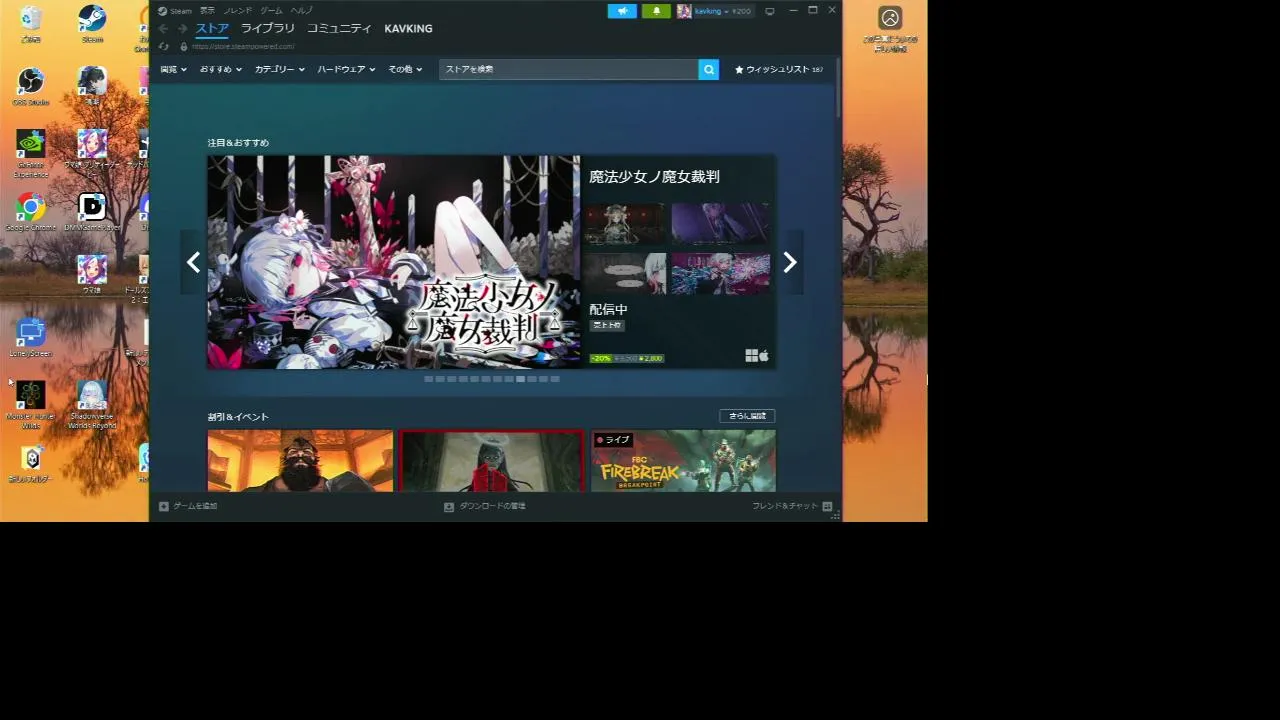This screenshot has height=720, width=1280.
Task: Open the Steam desktop shortcut
Action: click(x=92, y=24)
